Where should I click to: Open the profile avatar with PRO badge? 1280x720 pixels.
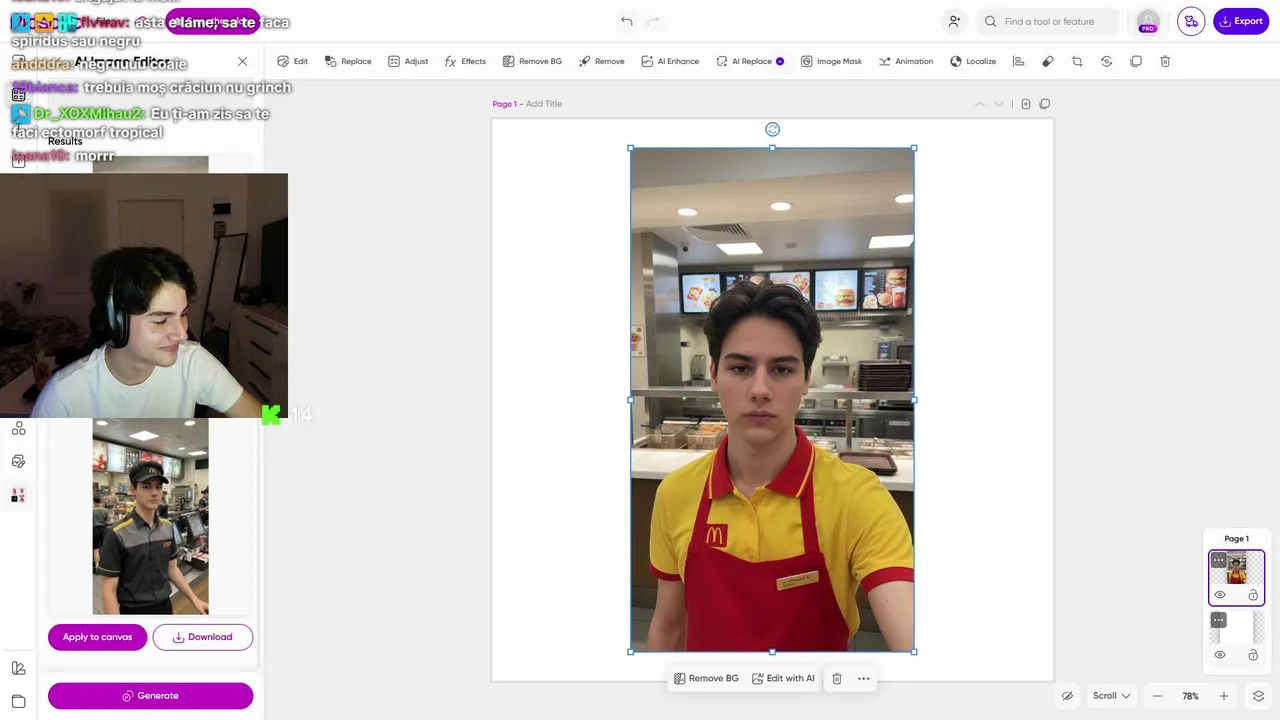click(x=1148, y=21)
